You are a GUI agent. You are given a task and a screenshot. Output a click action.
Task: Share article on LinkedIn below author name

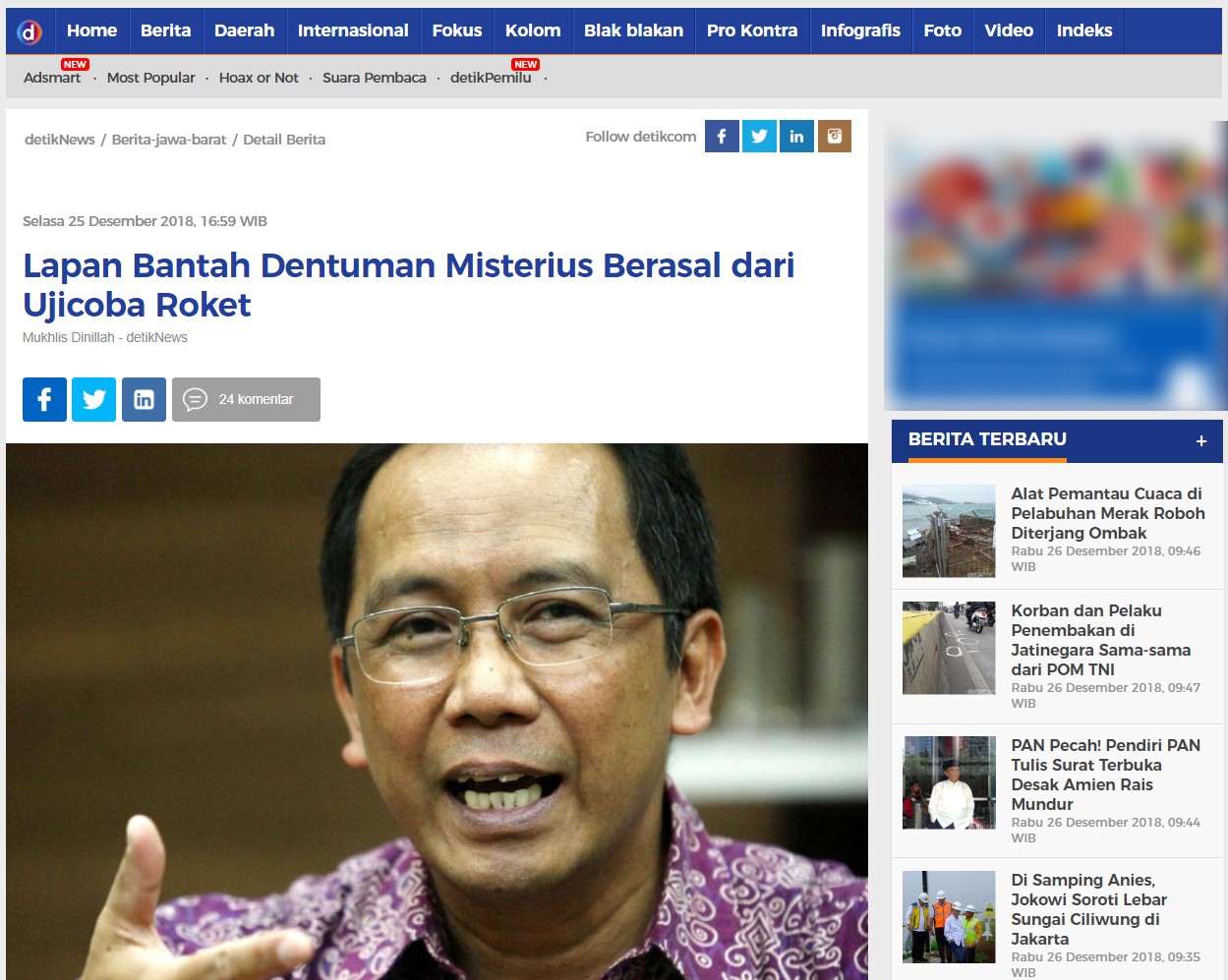tap(144, 399)
